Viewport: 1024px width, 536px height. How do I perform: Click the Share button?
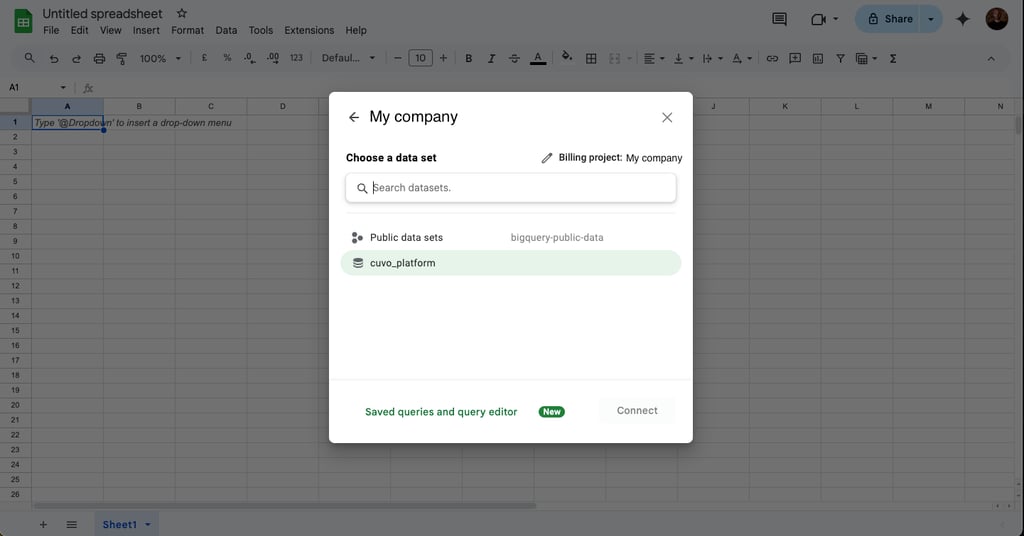click(x=889, y=19)
